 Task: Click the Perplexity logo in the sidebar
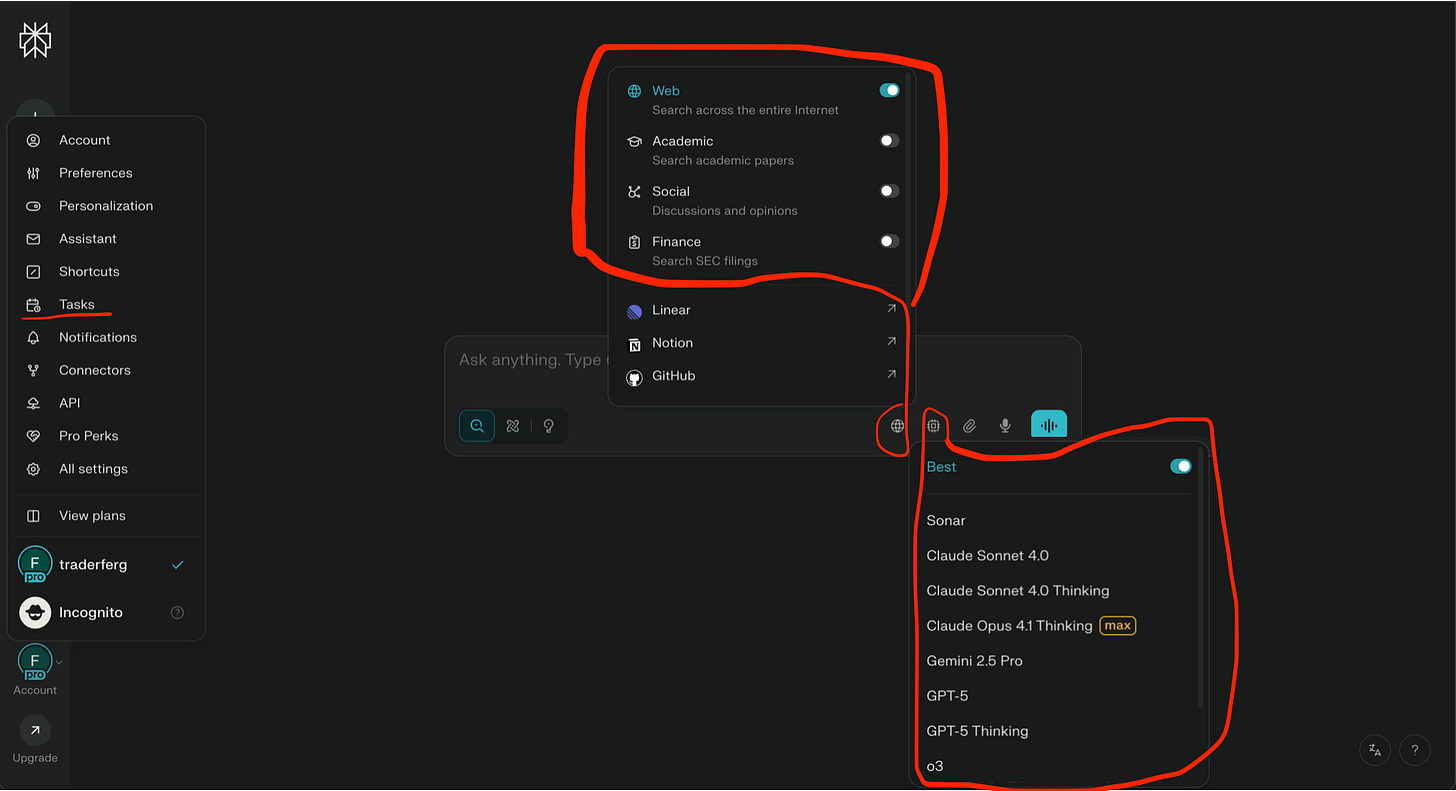coord(34,40)
